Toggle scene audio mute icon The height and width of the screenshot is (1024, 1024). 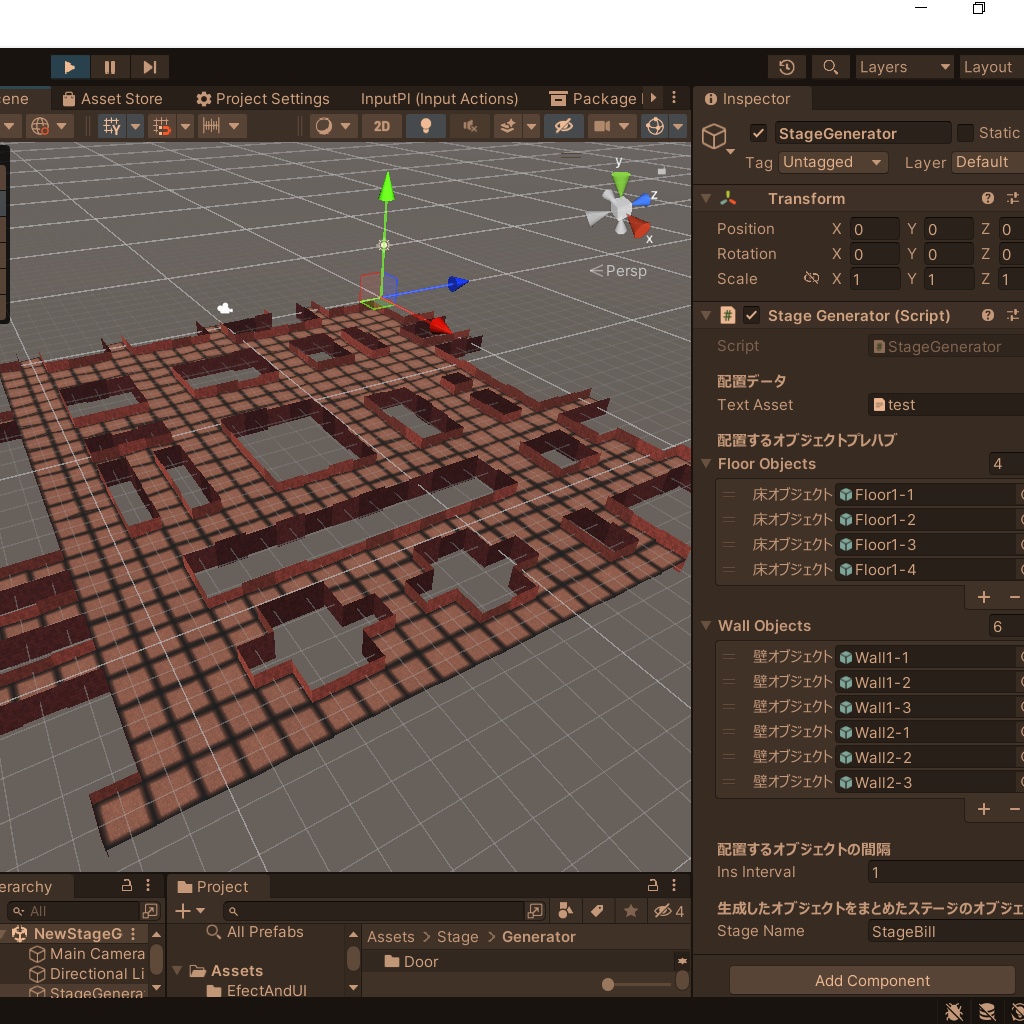coord(469,126)
